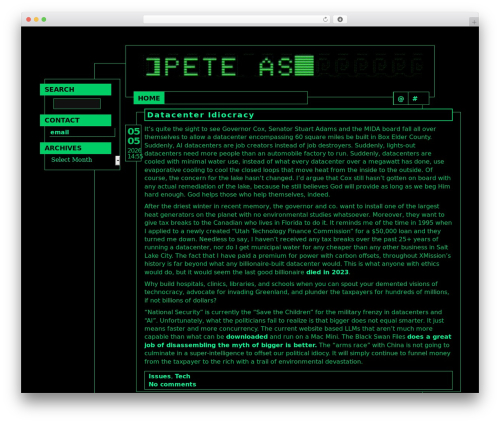
Task: Click the search input field
Action: [x=77, y=103]
